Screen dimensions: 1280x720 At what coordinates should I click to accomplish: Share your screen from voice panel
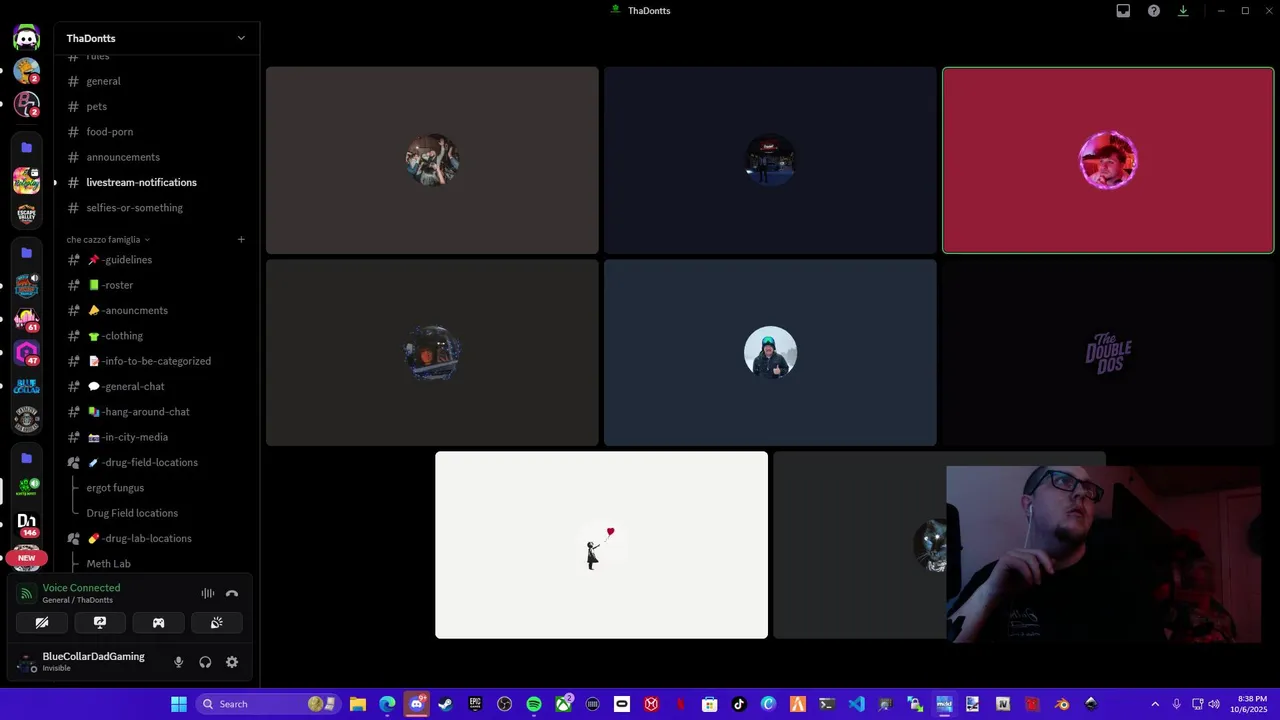(100, 623)
